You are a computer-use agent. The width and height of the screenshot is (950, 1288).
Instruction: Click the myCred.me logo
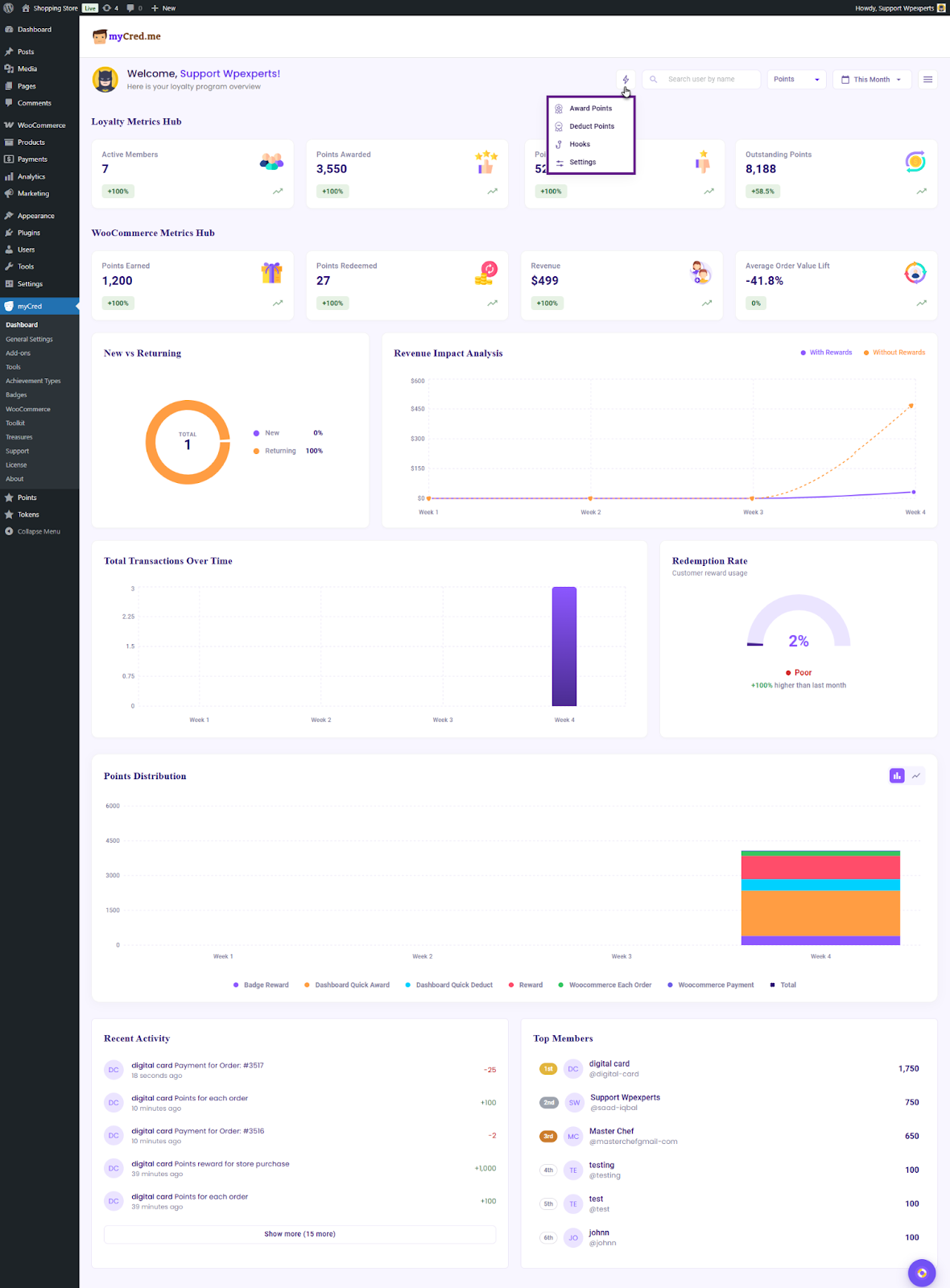coord(127,36)
